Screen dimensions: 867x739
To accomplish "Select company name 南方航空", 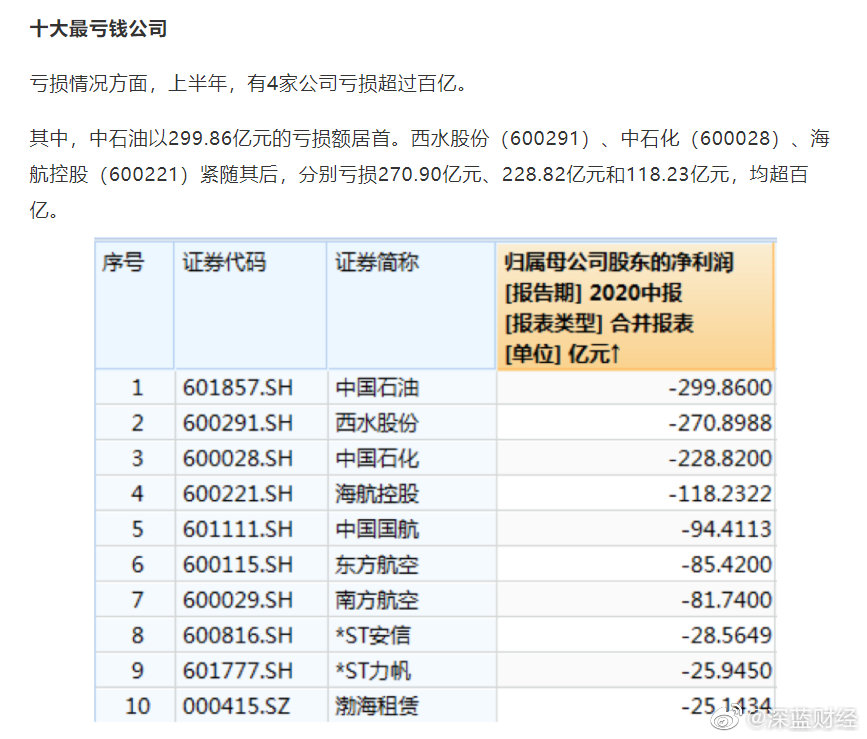I will [x=377, y=600].
